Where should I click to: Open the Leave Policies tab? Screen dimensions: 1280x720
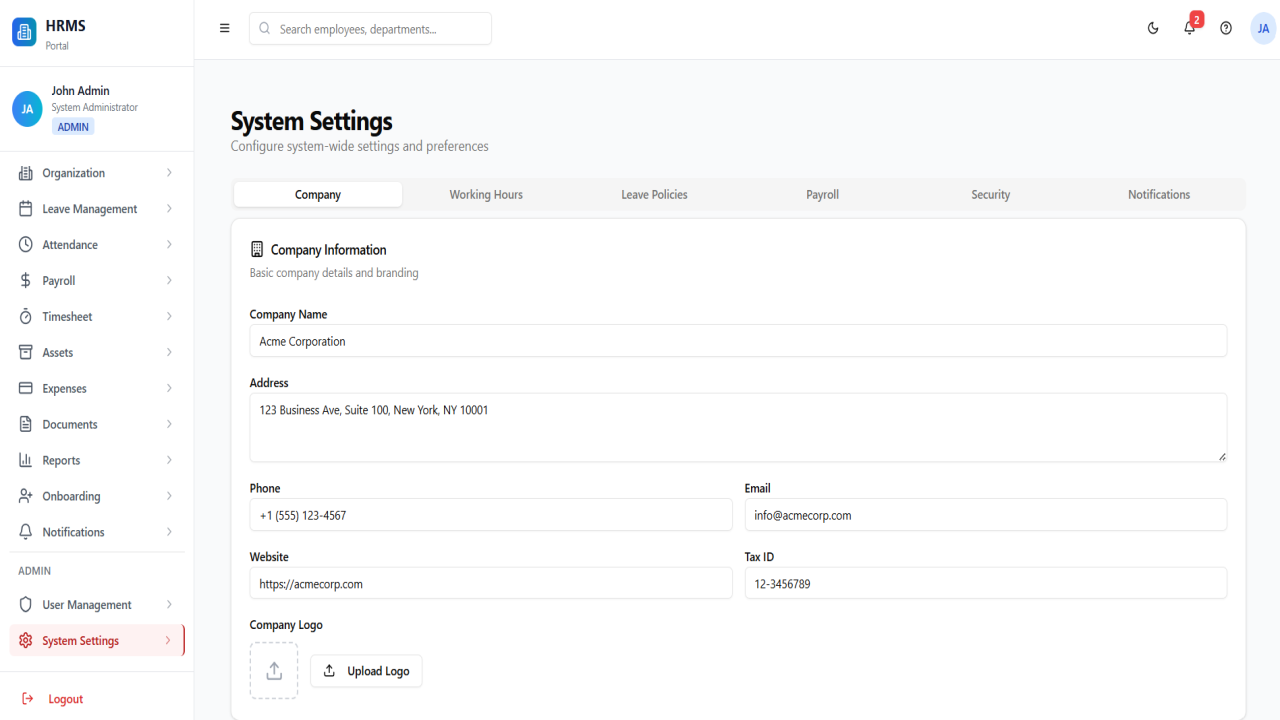[x=654, y=195]
